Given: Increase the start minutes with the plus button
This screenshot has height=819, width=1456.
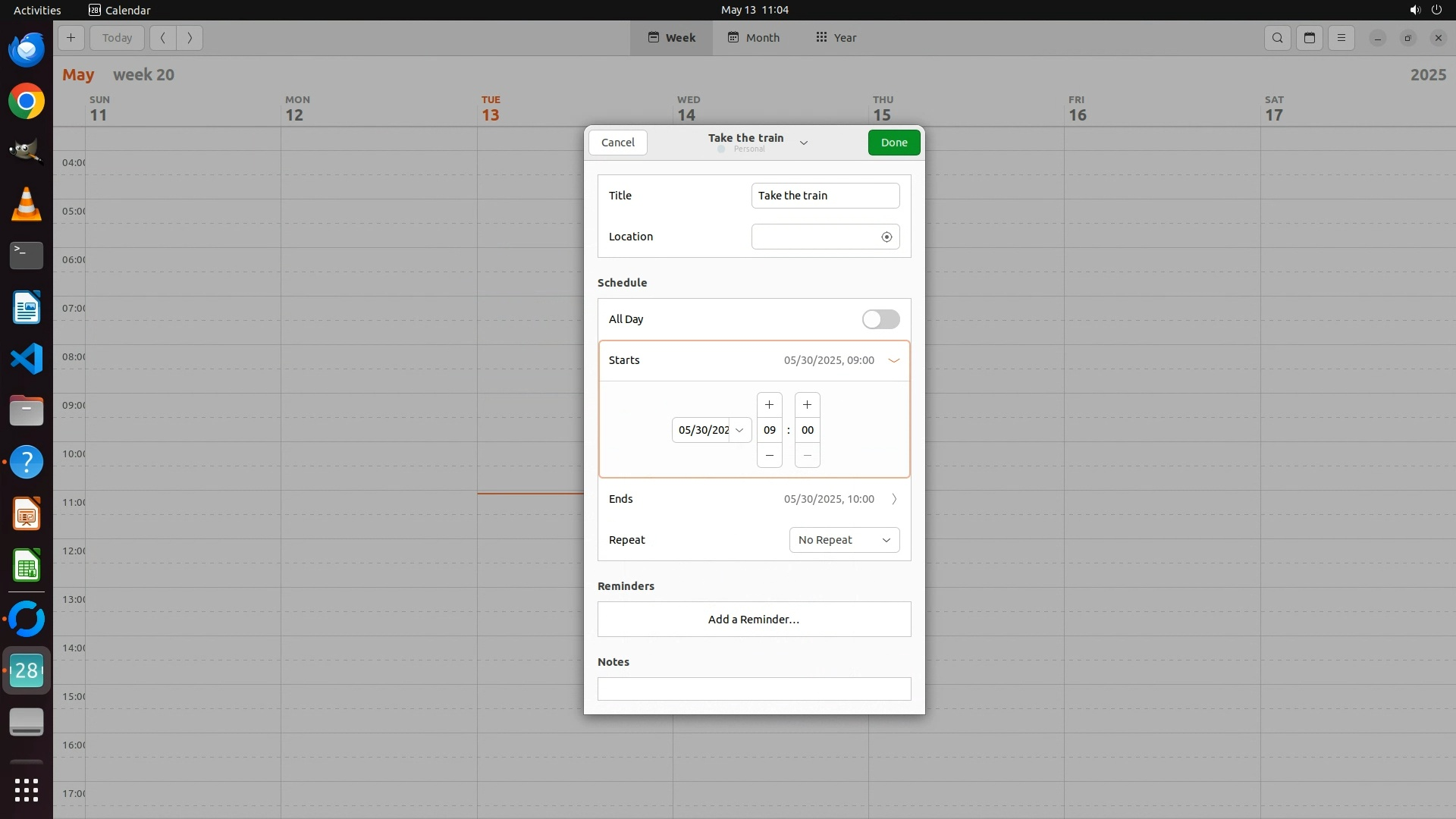Looking at the screenshot, I should pyautogui.click(x=807, y=405).
